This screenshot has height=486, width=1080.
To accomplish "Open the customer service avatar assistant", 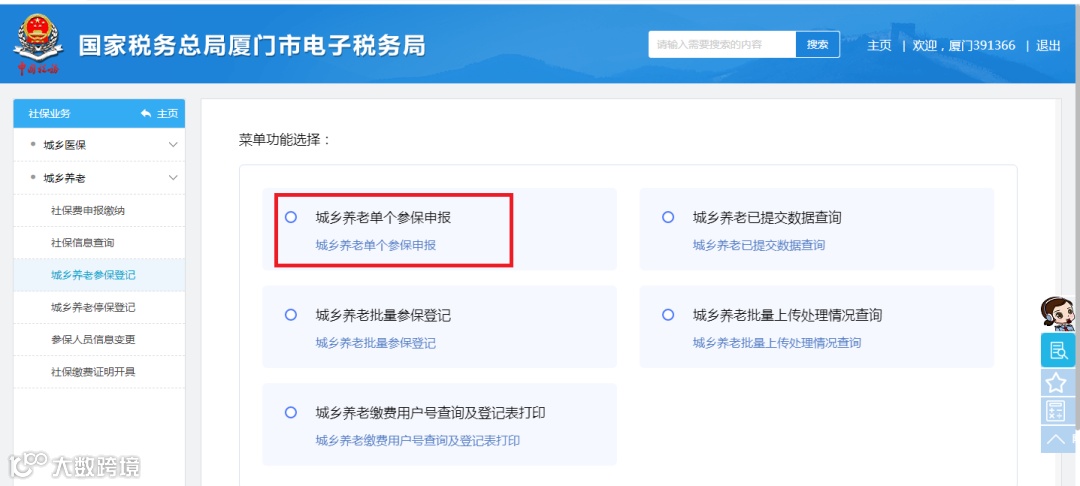I will coord(1058,314).
